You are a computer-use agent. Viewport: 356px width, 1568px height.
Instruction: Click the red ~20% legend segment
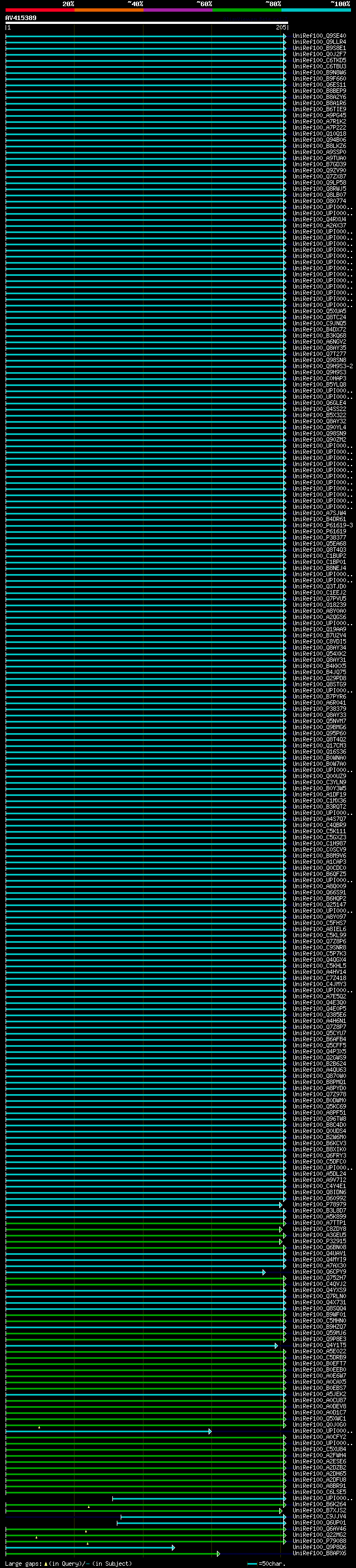tap(39, 10)
